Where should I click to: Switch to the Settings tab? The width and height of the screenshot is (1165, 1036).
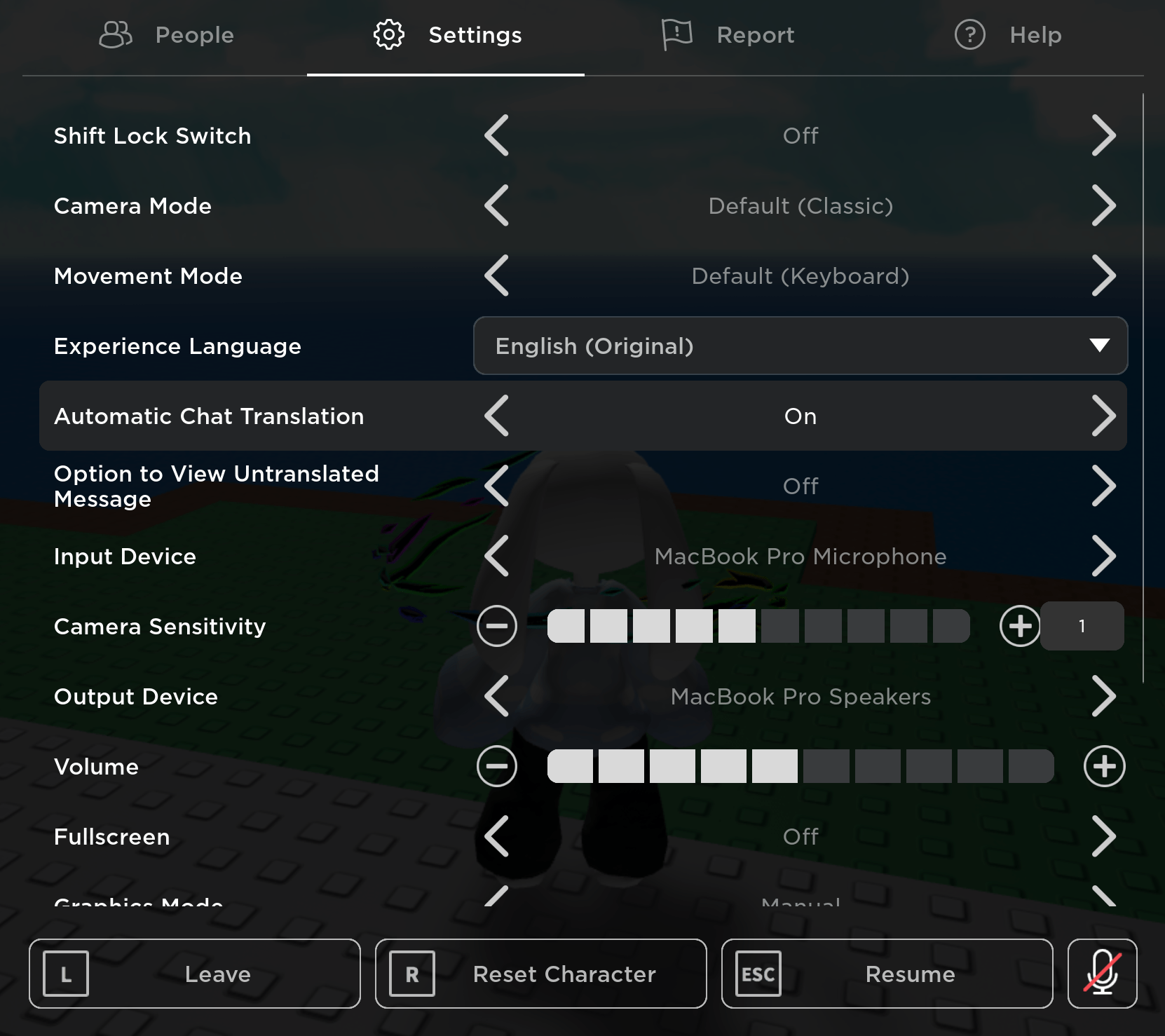pyautogui.click(x=447, y=34)
